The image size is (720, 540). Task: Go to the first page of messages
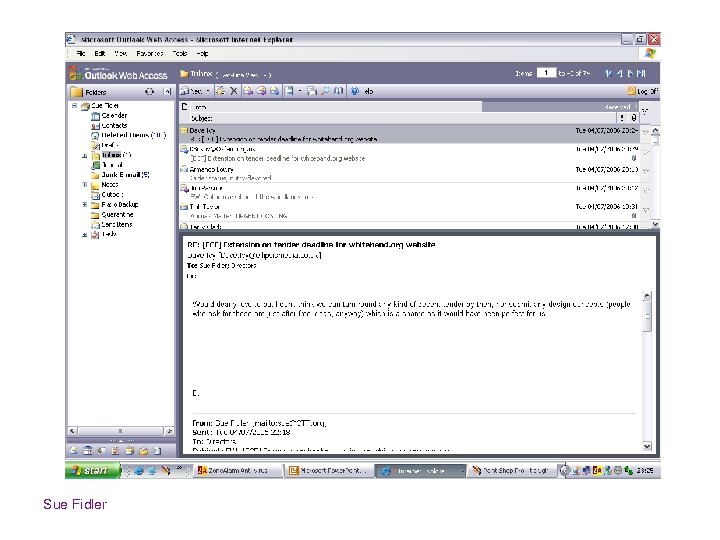608,73
